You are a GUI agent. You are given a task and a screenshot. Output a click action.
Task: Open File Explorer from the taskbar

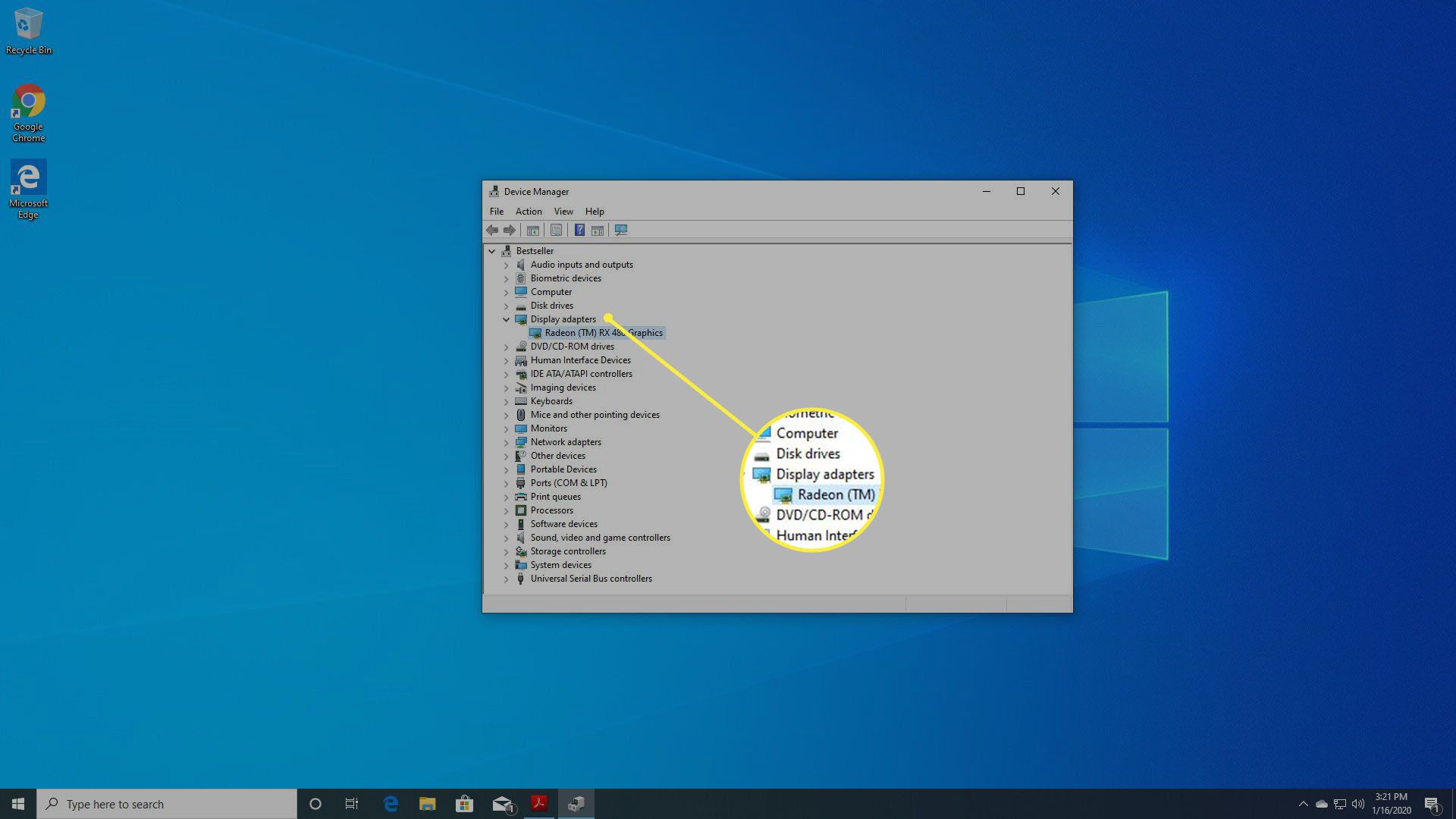point(428,804)
